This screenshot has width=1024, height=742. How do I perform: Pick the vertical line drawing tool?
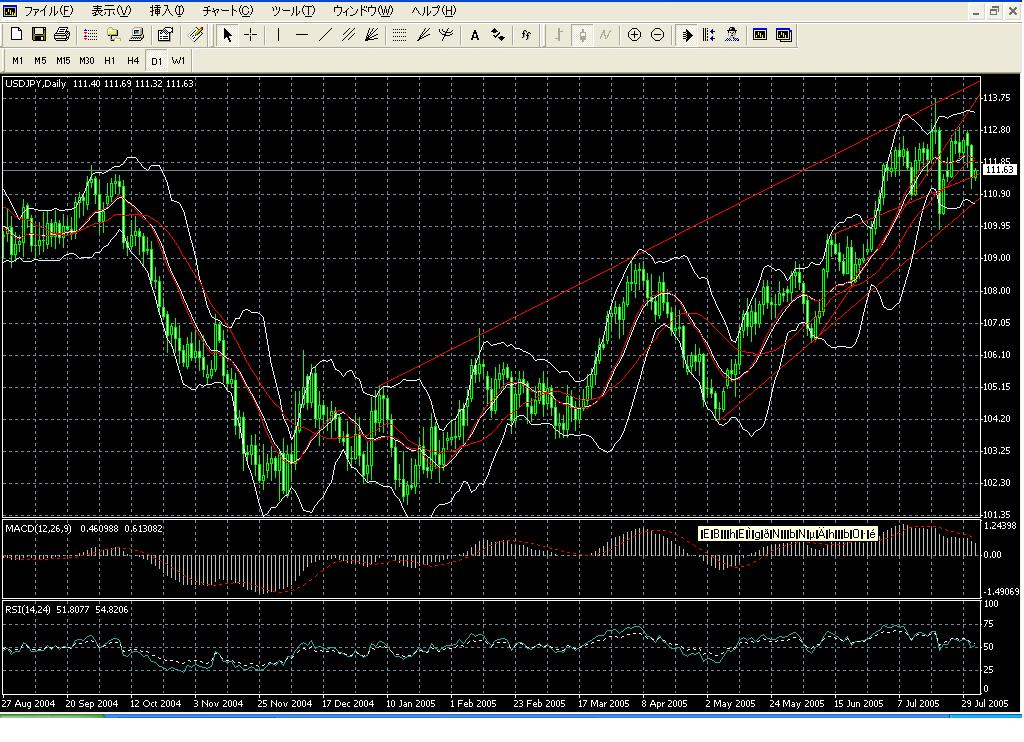278,35
